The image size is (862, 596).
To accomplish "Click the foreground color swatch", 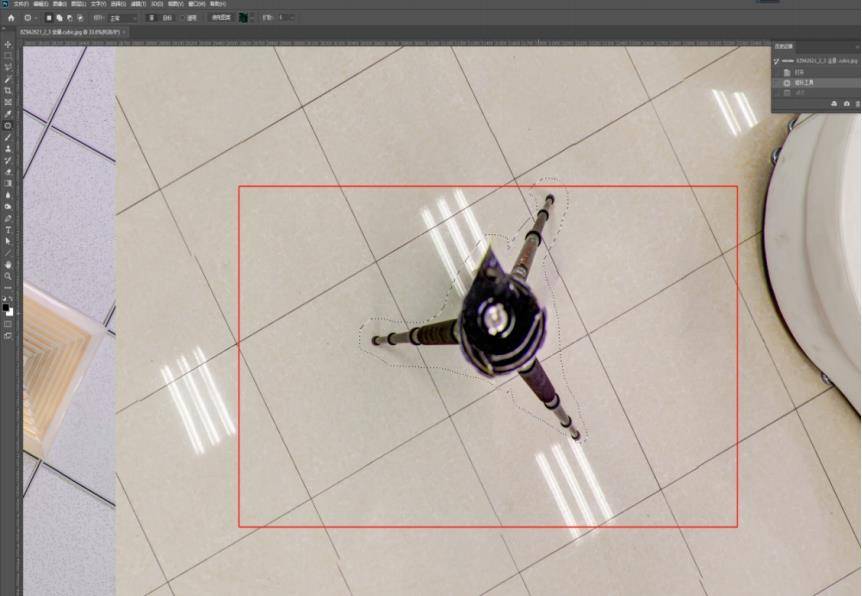I will pyautogui.click(x=6, y=307).
